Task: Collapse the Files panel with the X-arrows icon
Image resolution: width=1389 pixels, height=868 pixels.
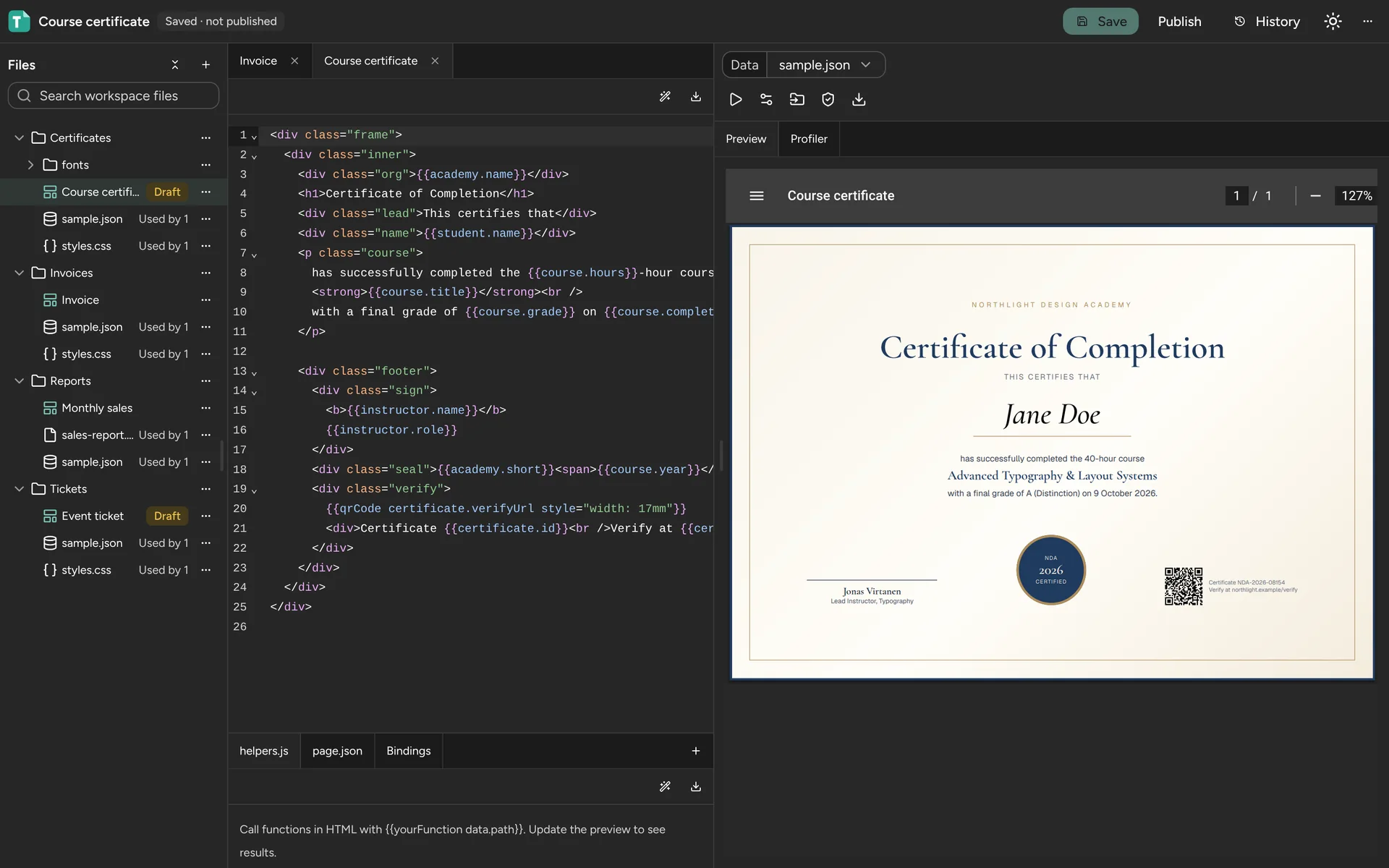Action: (175, 65)
